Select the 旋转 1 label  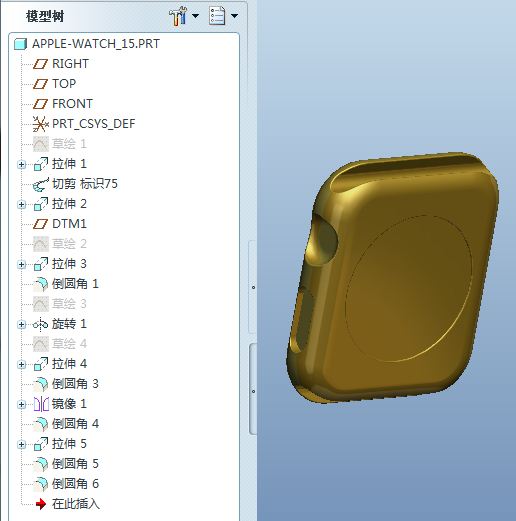tap(69, 324)
